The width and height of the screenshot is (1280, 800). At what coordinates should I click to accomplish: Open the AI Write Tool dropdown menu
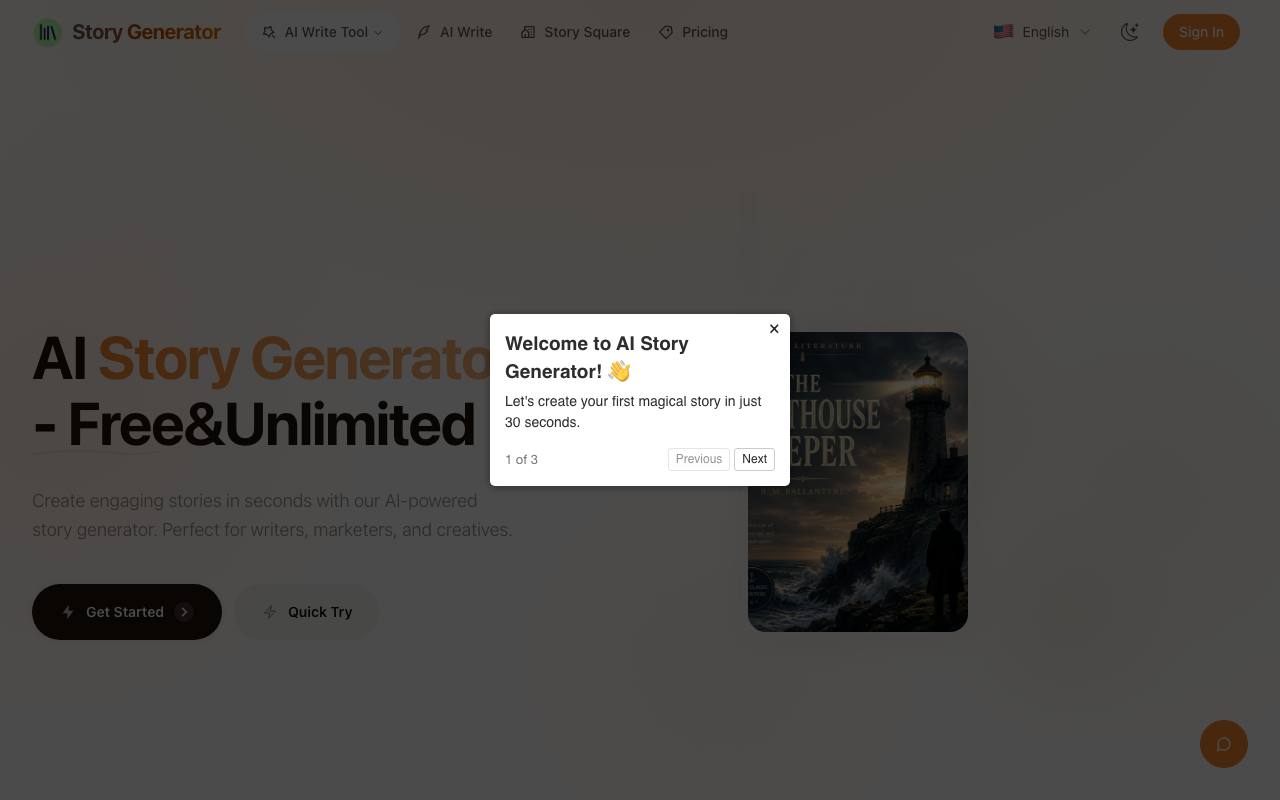click(x=323, y=32)
